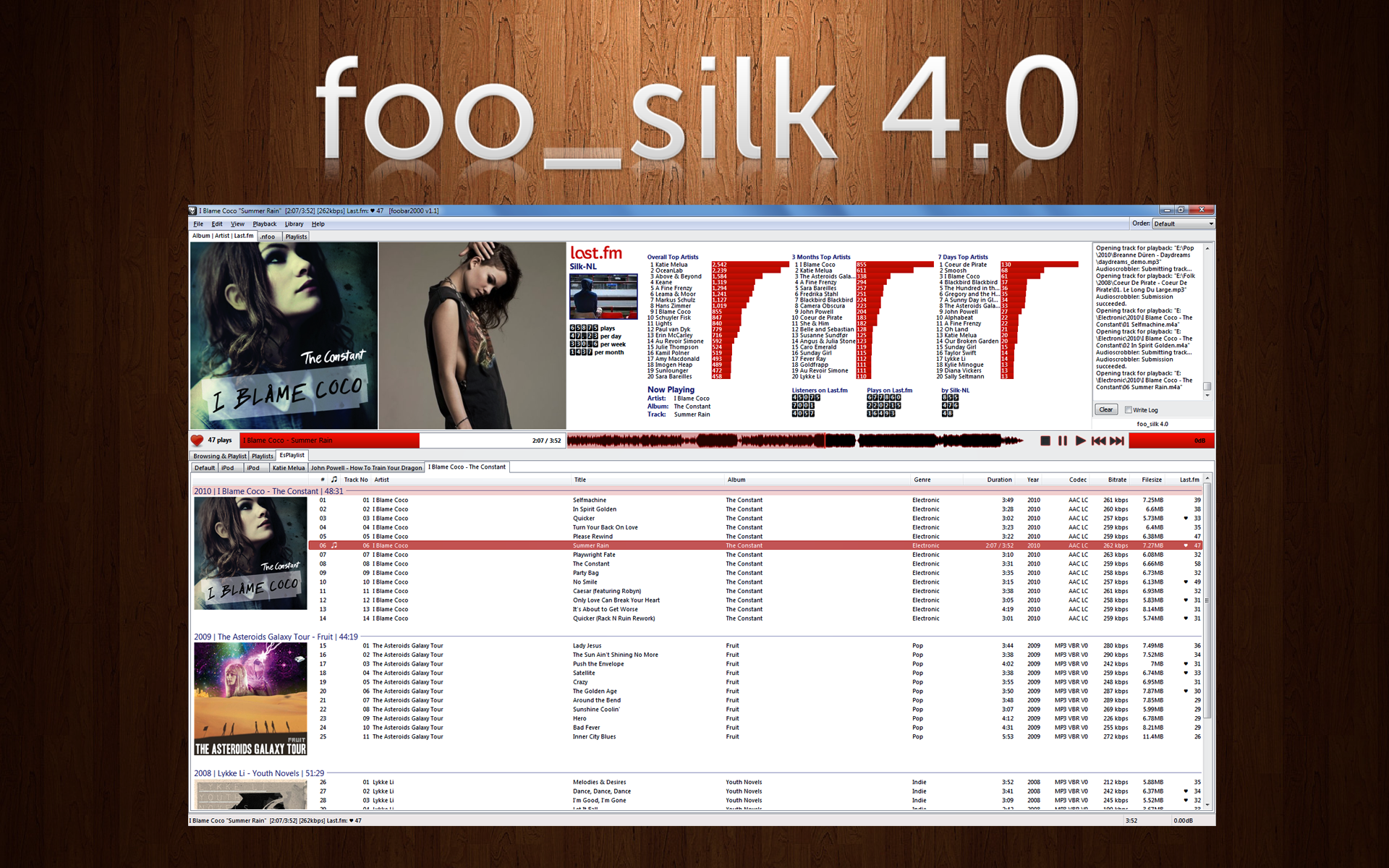Sort by the Title column header
Screen dimensions: 1389x868
click(x=580, y=480)
